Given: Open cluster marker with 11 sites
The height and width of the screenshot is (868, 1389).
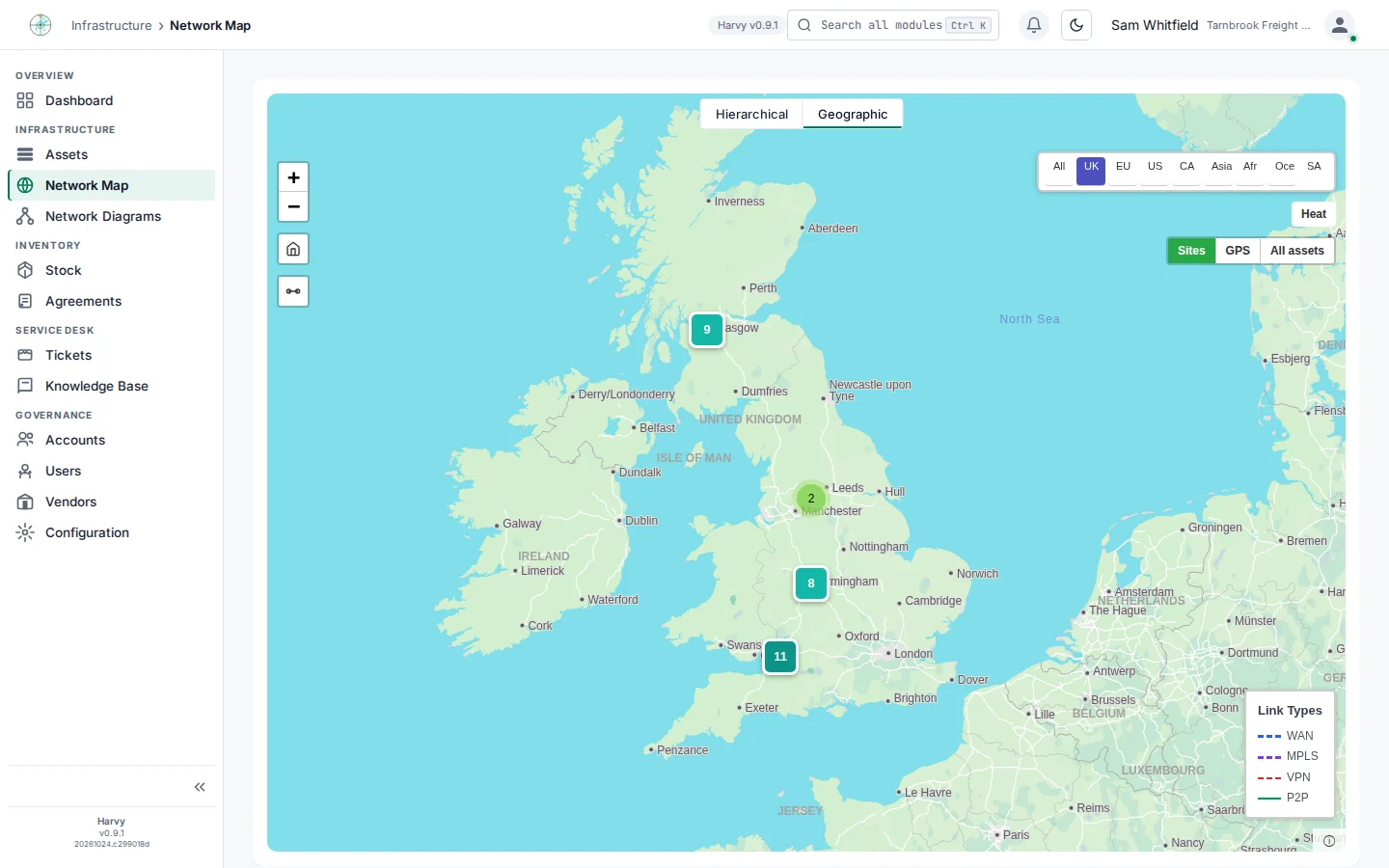Looking at the screenshot, I should [x=780, y=657].
